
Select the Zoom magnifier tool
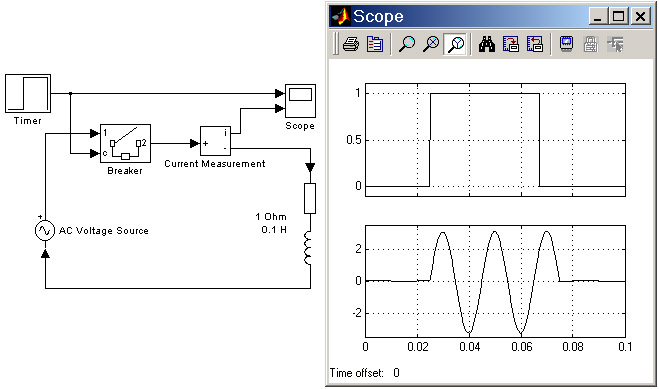(x=406, y=44)
